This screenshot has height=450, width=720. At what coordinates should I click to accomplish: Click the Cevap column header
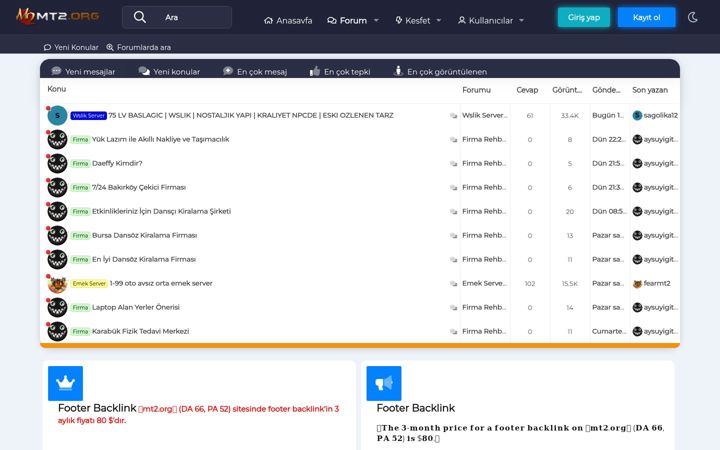coord(527,90)
